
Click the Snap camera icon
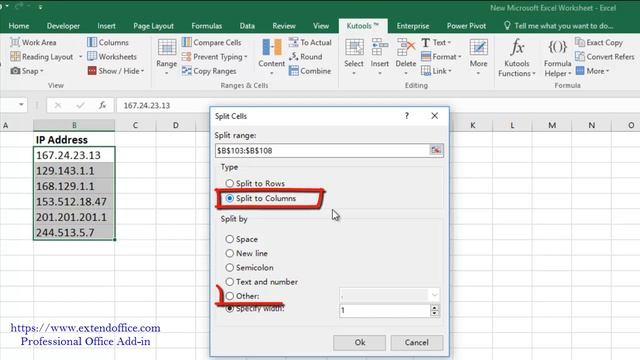coord(15,71)
